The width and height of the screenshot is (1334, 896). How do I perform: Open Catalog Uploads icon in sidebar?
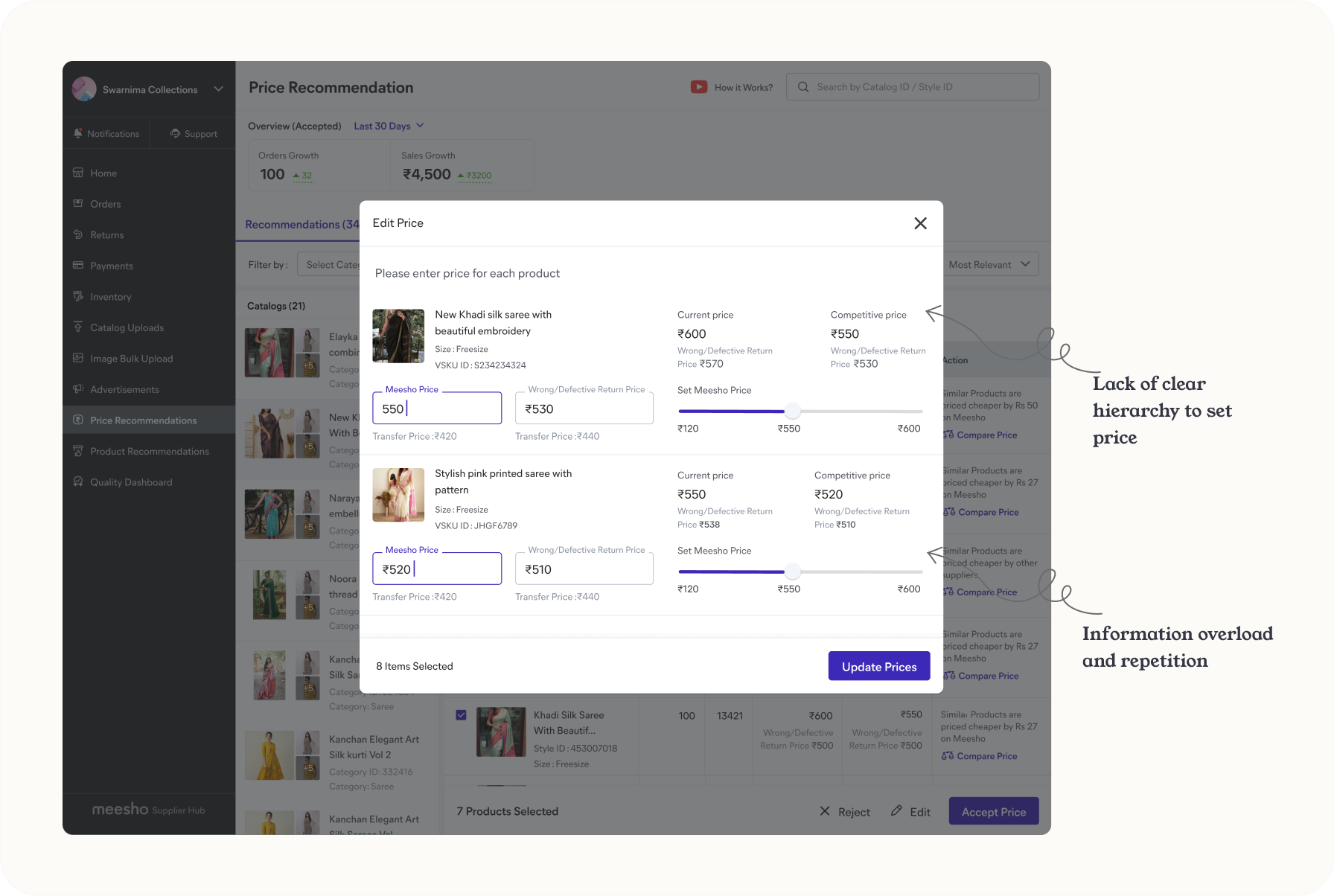(78, 327)
